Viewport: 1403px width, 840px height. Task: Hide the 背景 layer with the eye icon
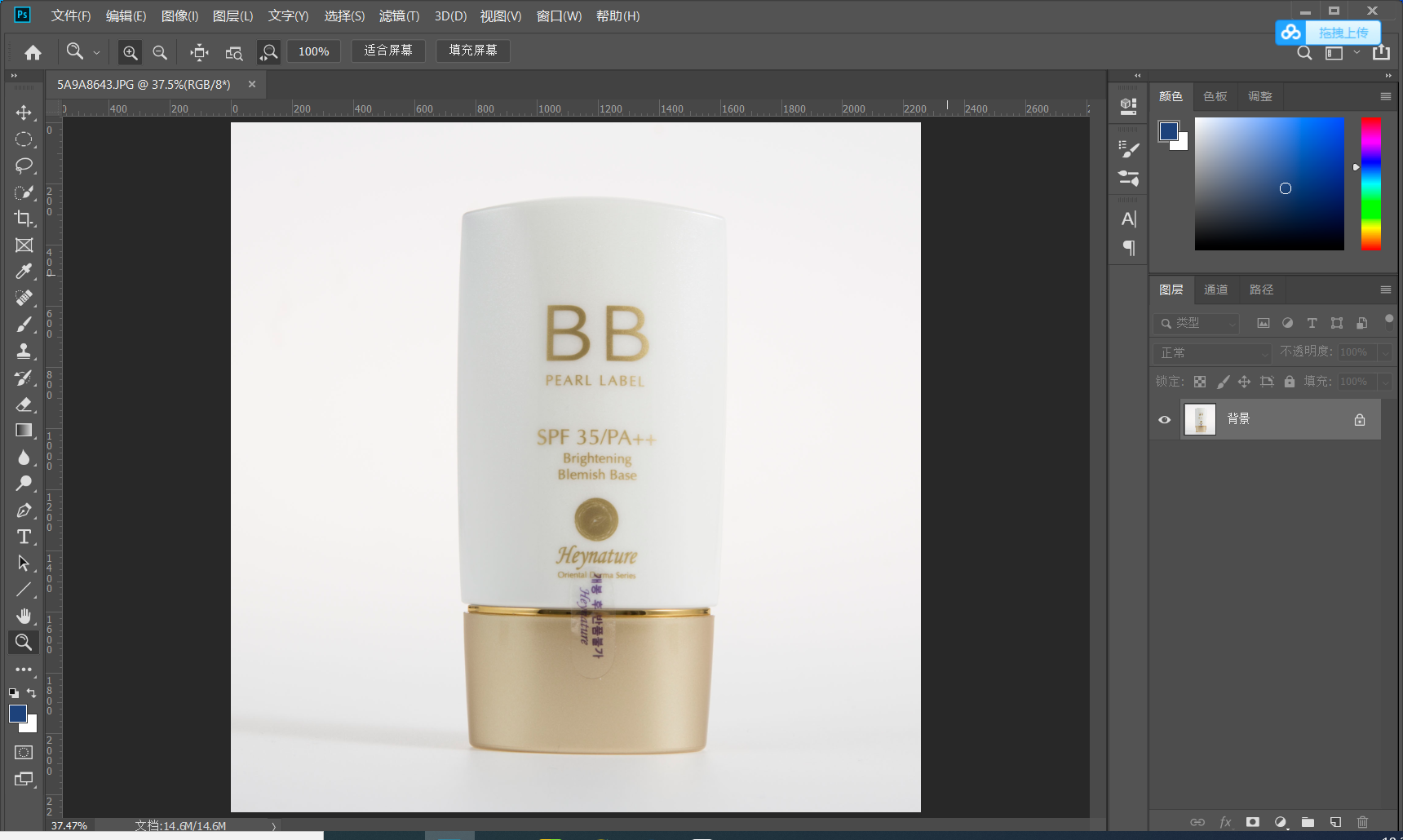click(1164, 420)
